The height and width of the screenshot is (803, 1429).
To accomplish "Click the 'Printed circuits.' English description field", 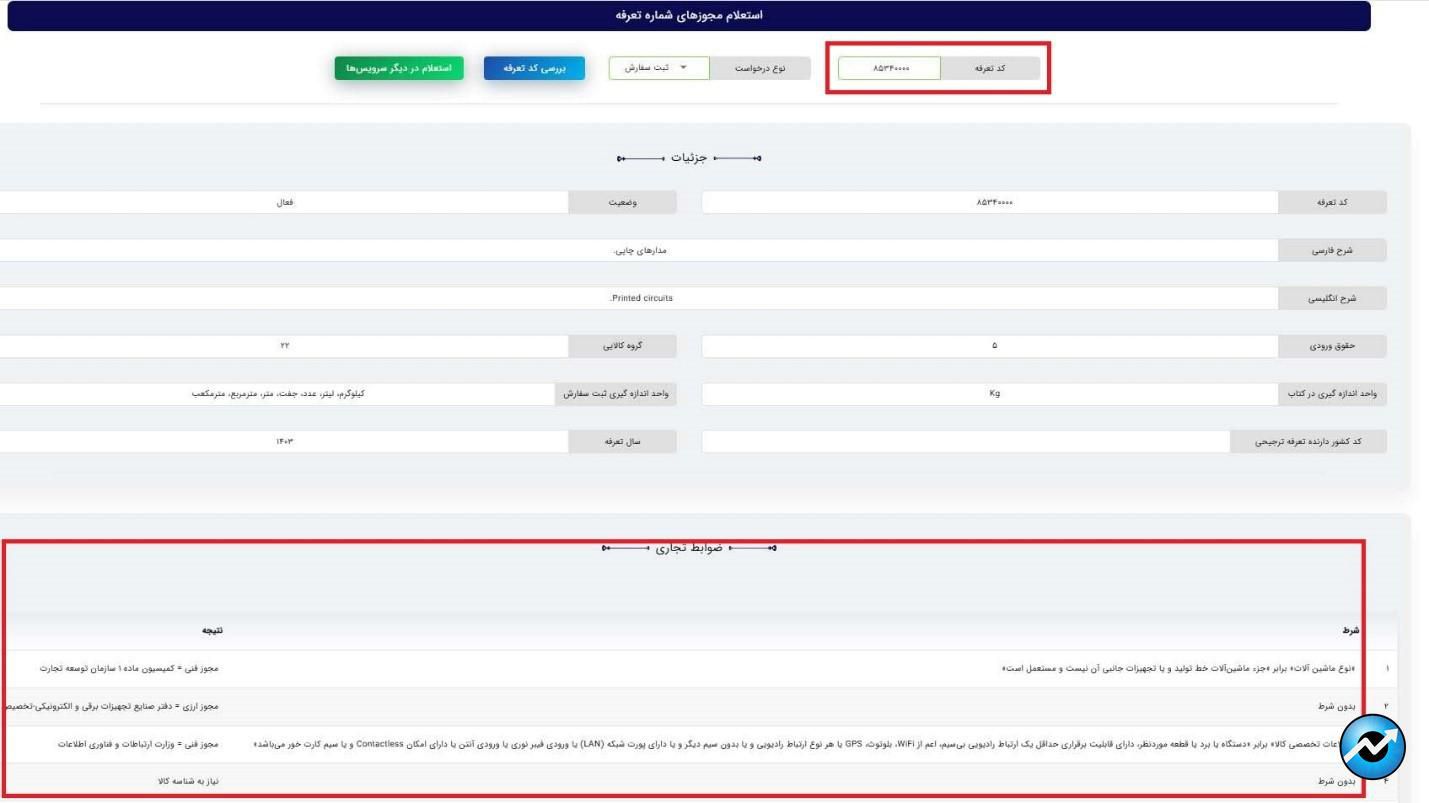I will click(639, 298).
